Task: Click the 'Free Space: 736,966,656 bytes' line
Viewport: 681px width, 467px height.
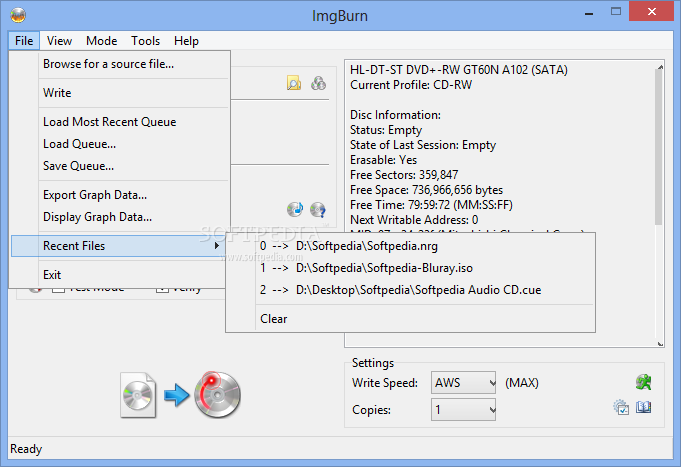Action: tap(426, 190)
